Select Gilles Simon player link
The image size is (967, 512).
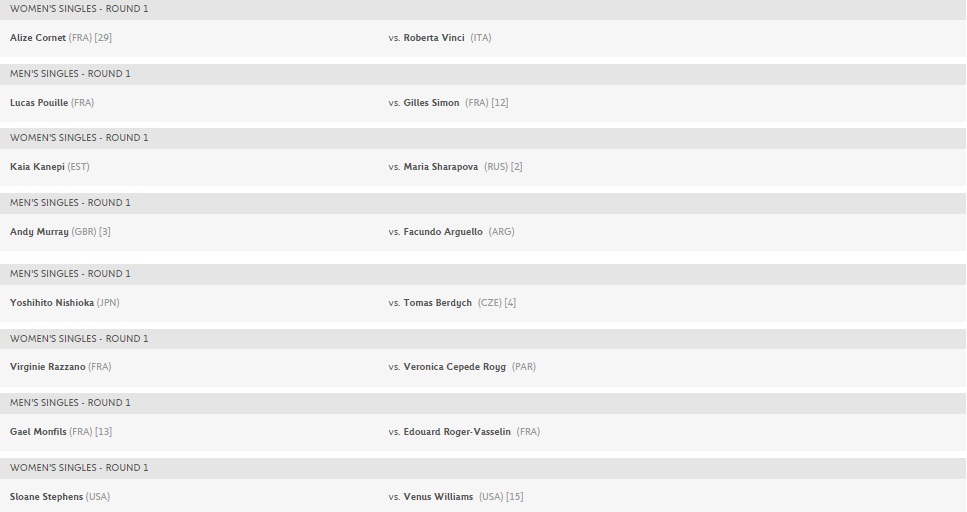(431, 103)
